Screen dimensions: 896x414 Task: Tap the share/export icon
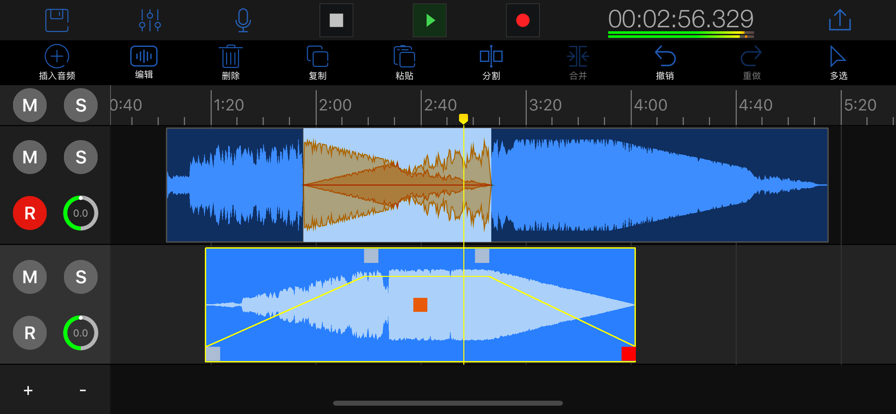[x=839, y=20]
